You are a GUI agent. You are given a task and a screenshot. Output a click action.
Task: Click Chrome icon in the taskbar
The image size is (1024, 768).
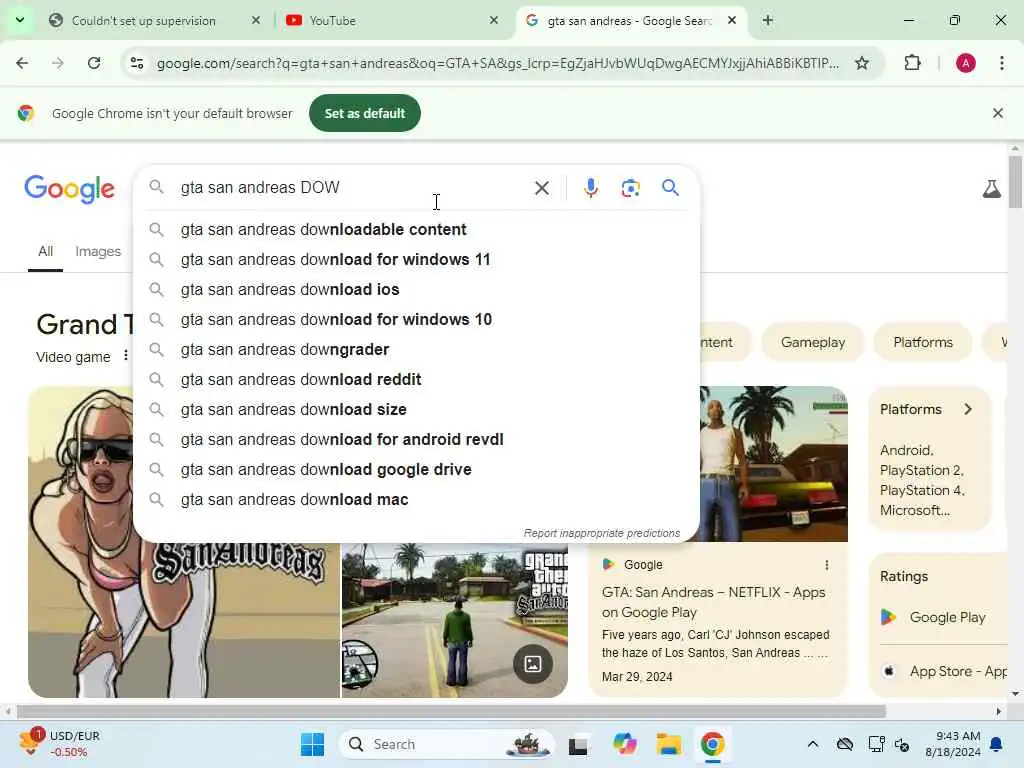click(712, 744)
